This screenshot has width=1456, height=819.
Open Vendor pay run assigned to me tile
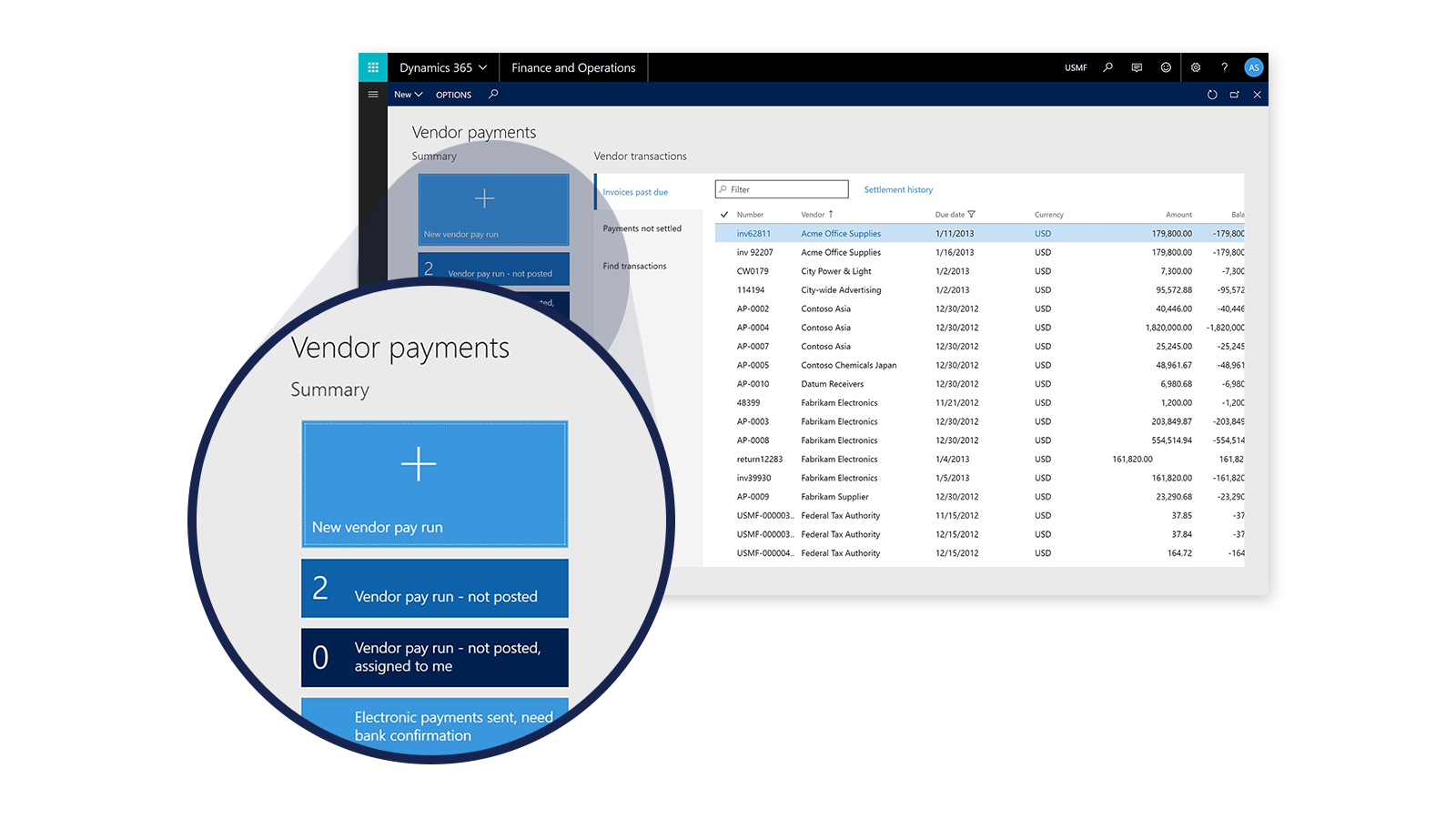click(435, 657)
